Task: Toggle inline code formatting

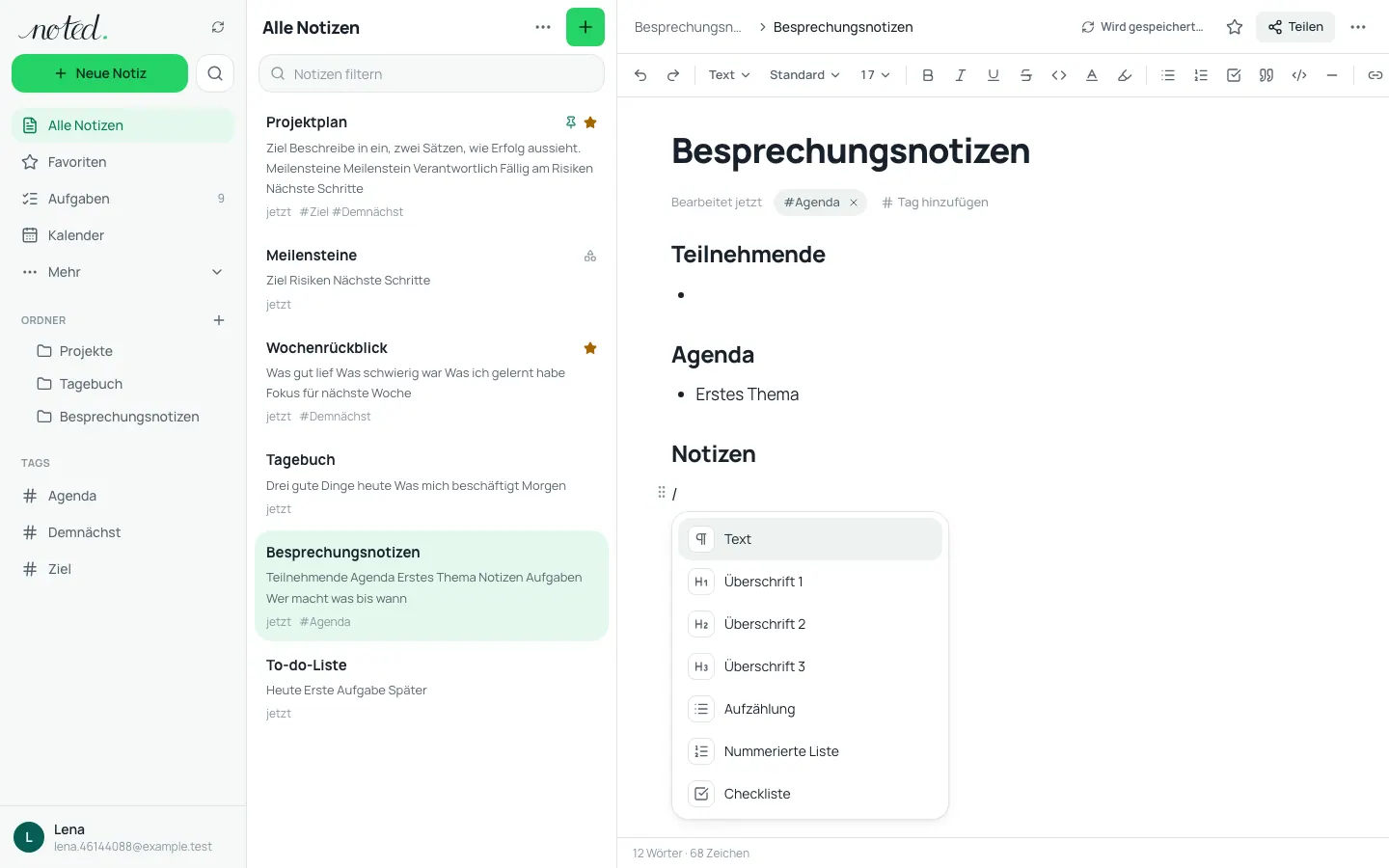Action: 1059,75
